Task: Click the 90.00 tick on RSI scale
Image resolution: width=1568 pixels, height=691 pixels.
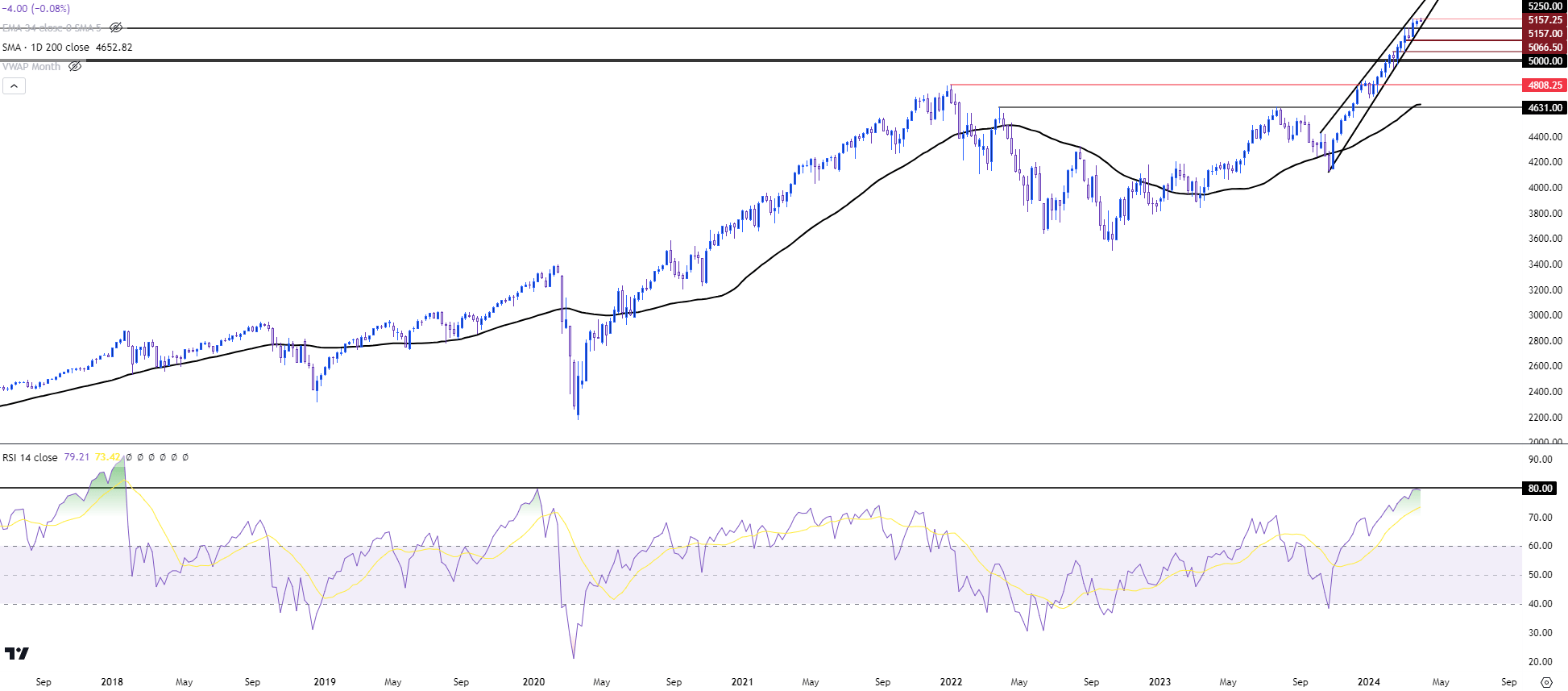Action: (1540, 460)
